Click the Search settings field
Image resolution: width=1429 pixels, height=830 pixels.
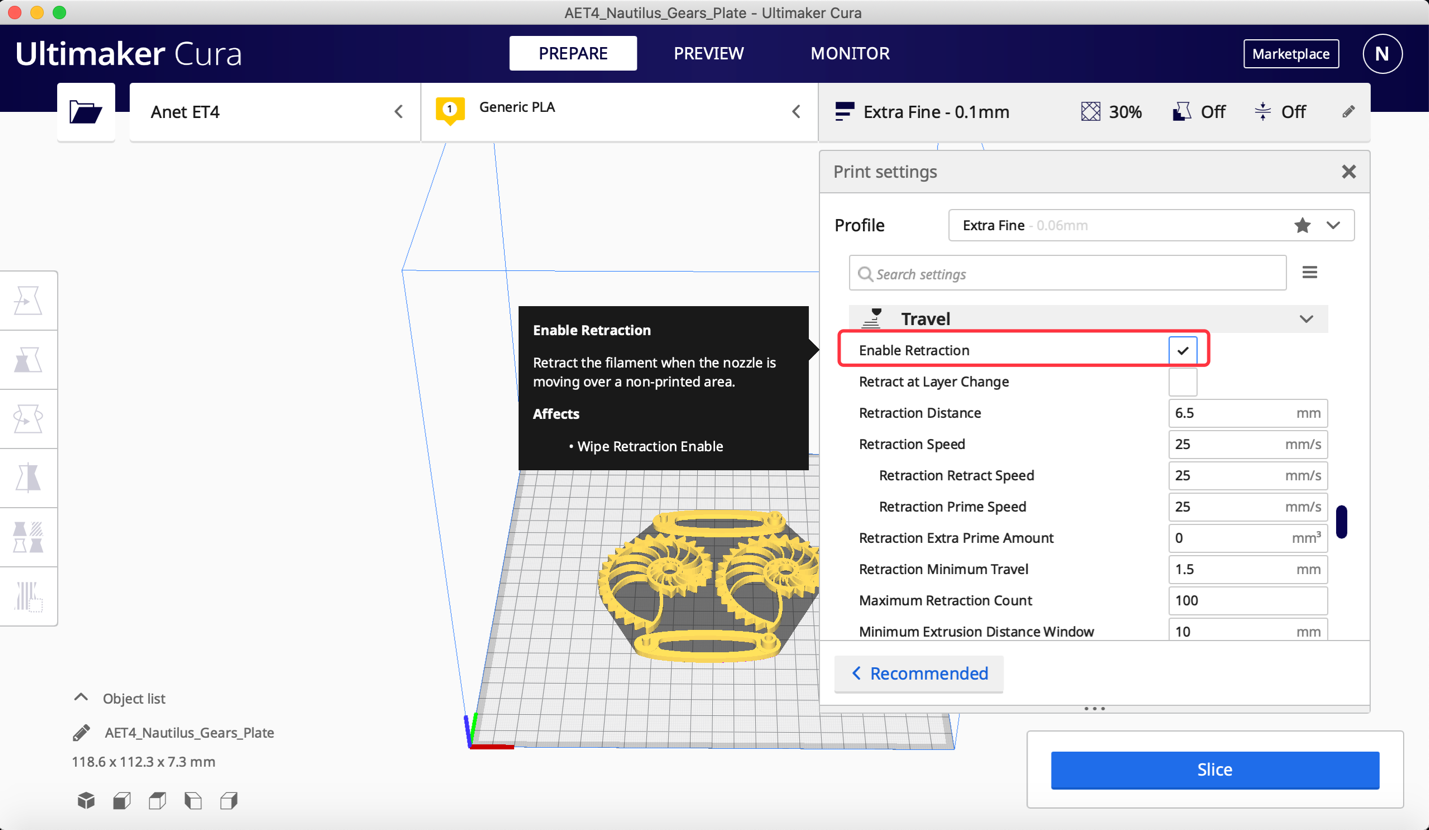coord(1068,274)
